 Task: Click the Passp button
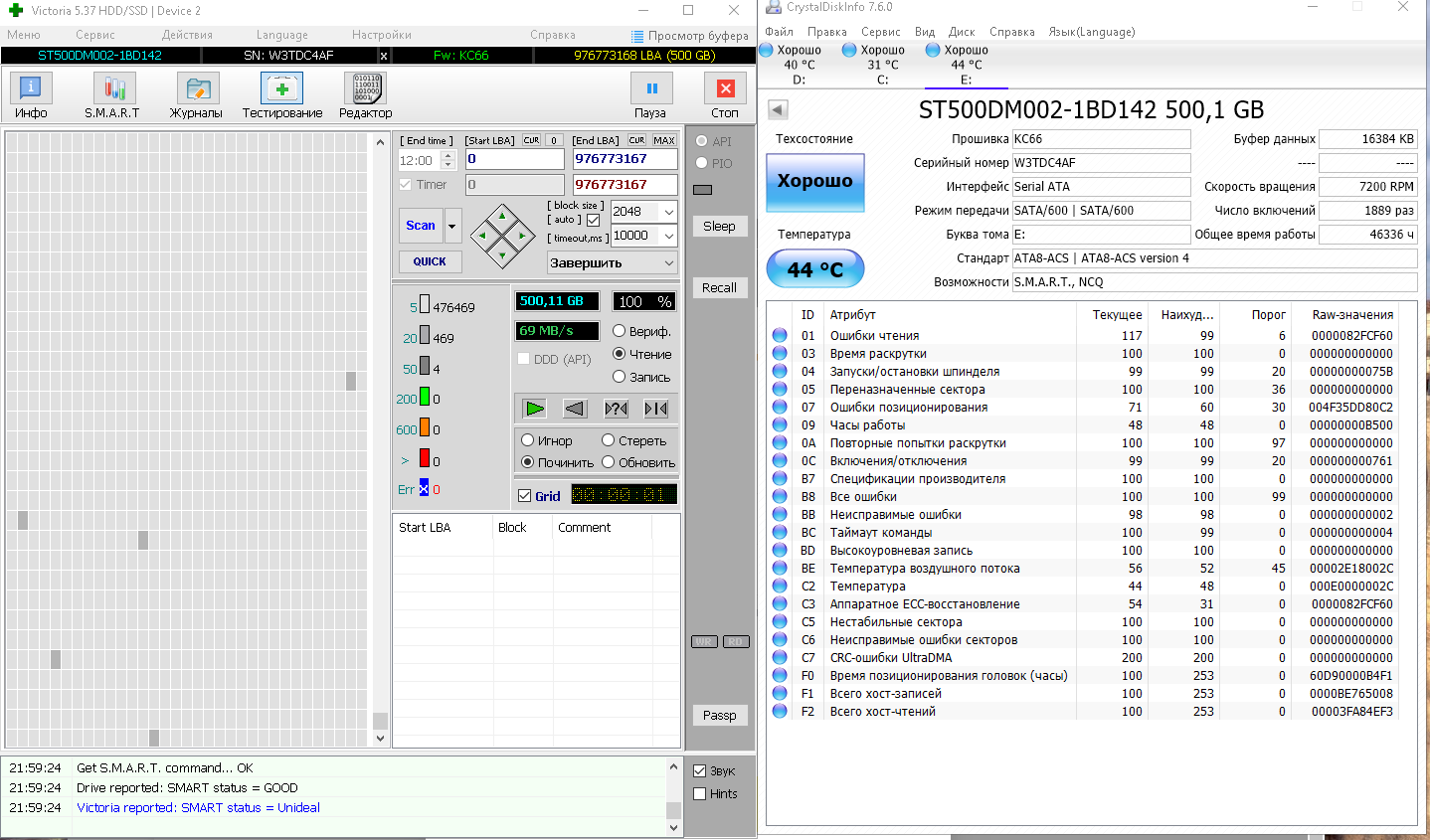[719, 715]
